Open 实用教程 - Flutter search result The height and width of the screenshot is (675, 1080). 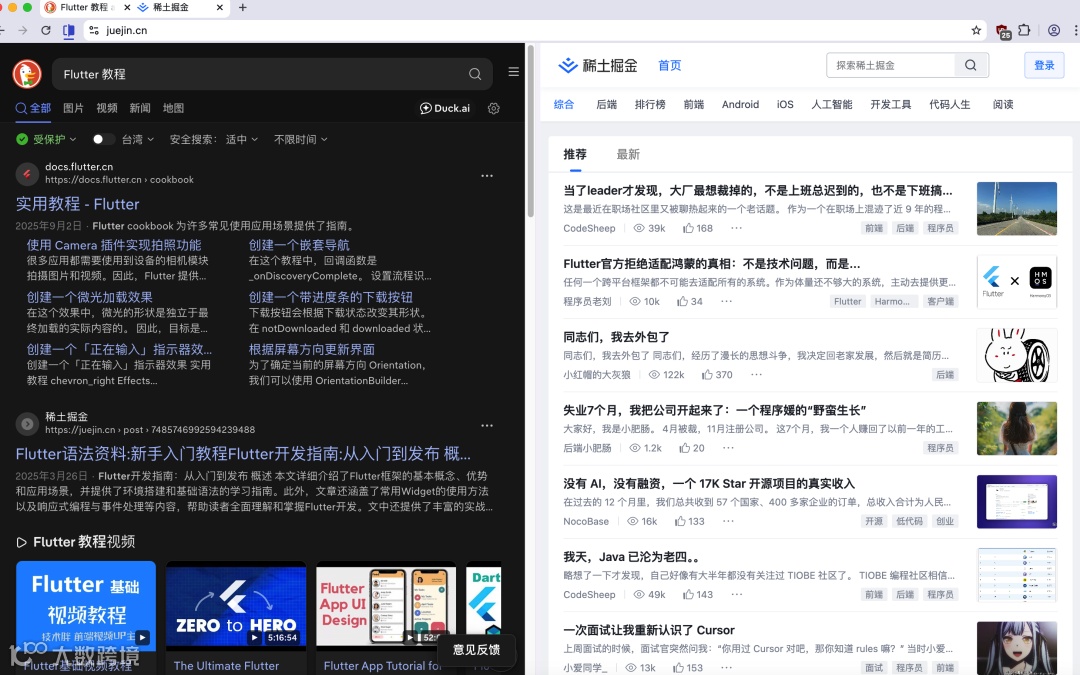[x=77, y=205]
